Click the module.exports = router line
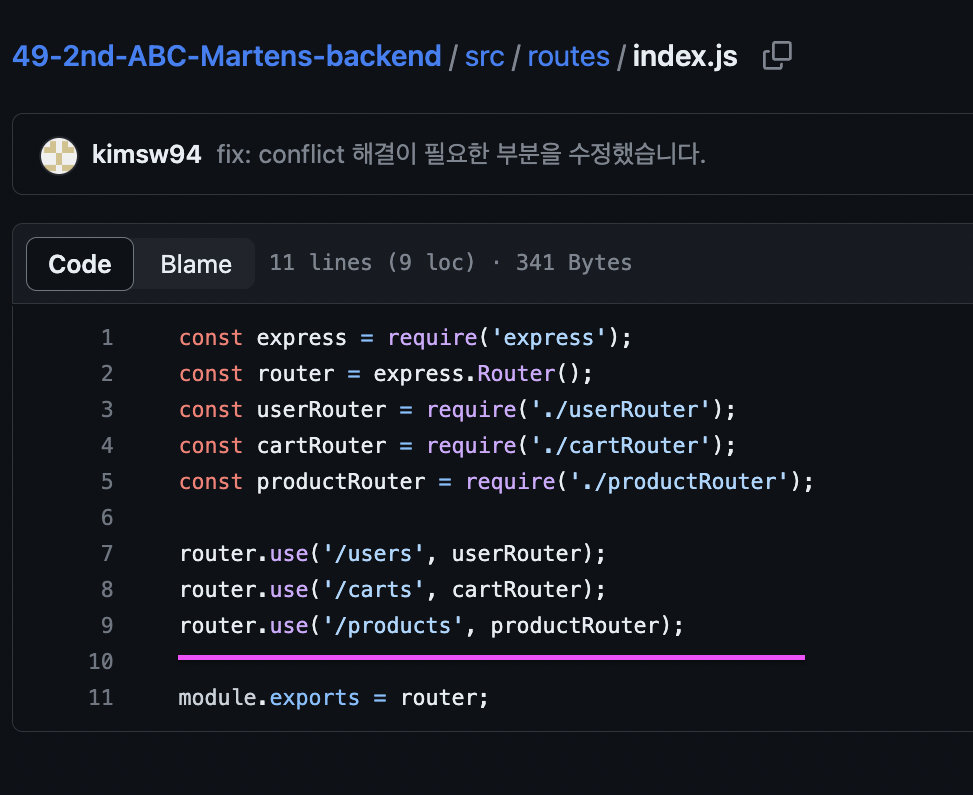 [x=333, y=698]
